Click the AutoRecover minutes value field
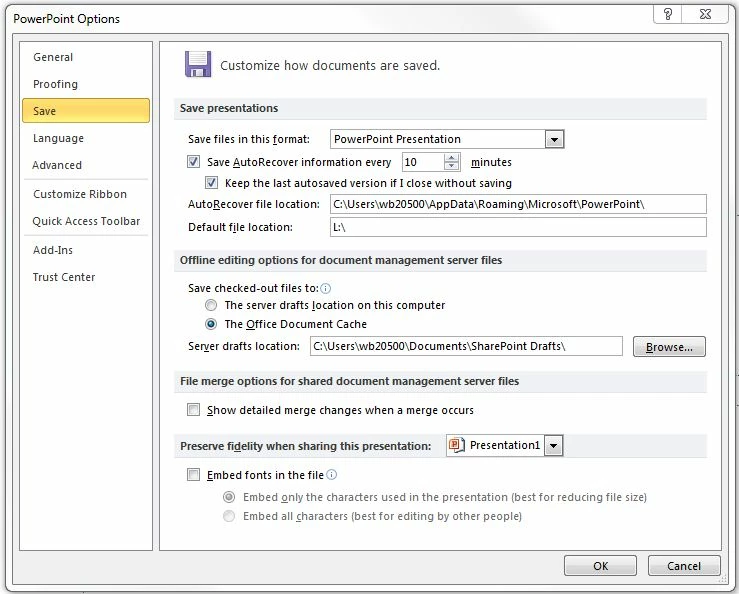 [423, 162]
